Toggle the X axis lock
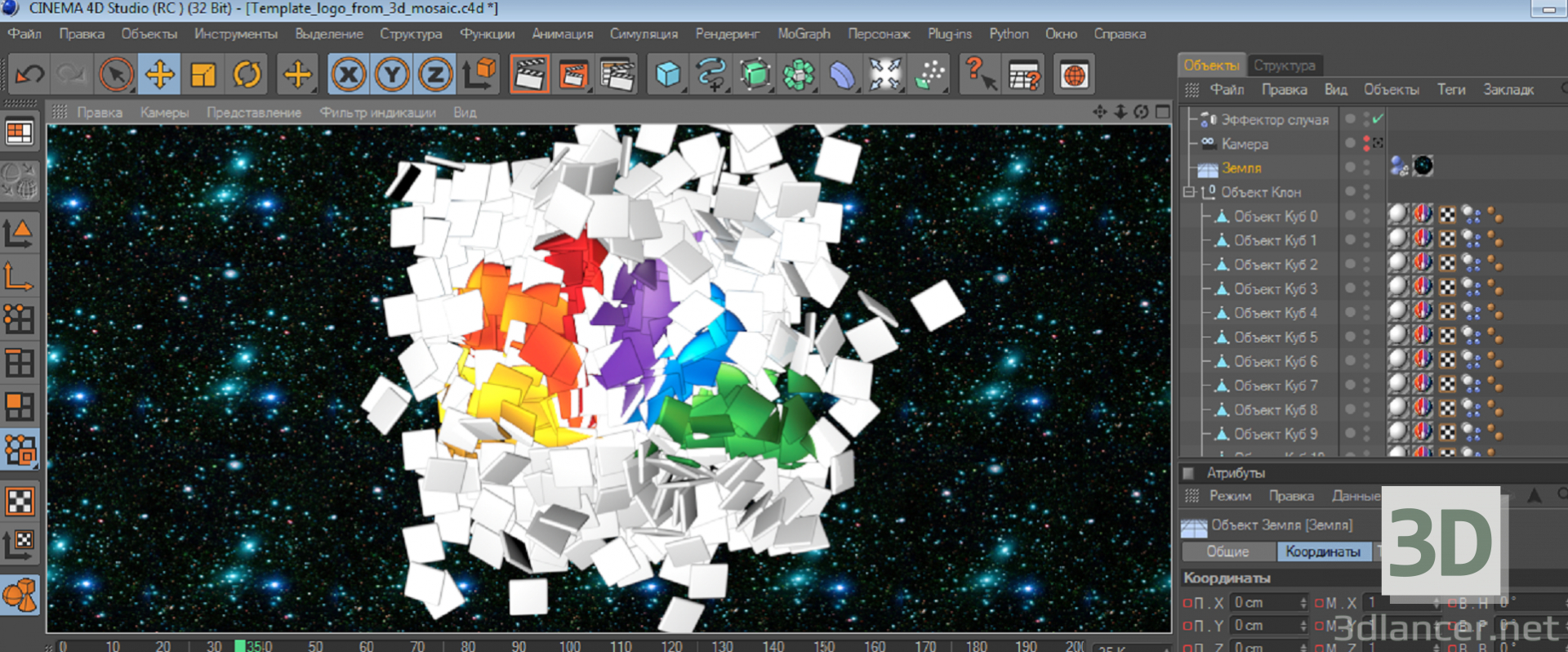 (x=349, y=75)
